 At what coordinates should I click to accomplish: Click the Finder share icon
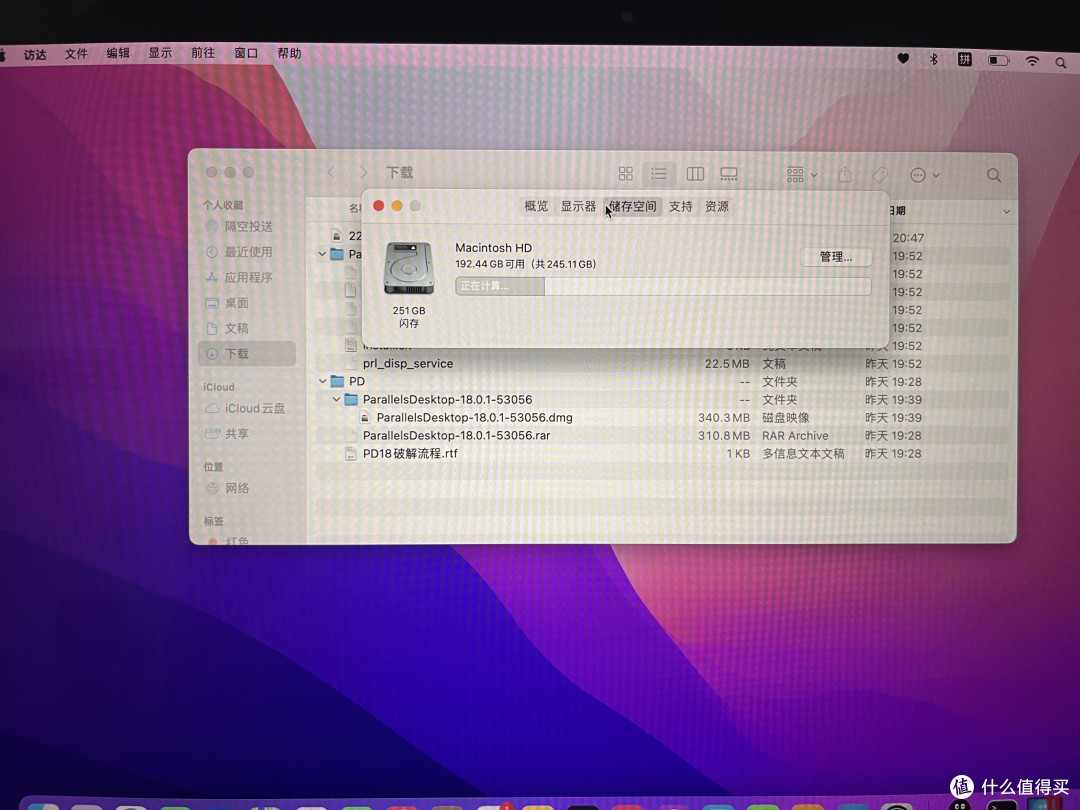[x=845, y=174]
